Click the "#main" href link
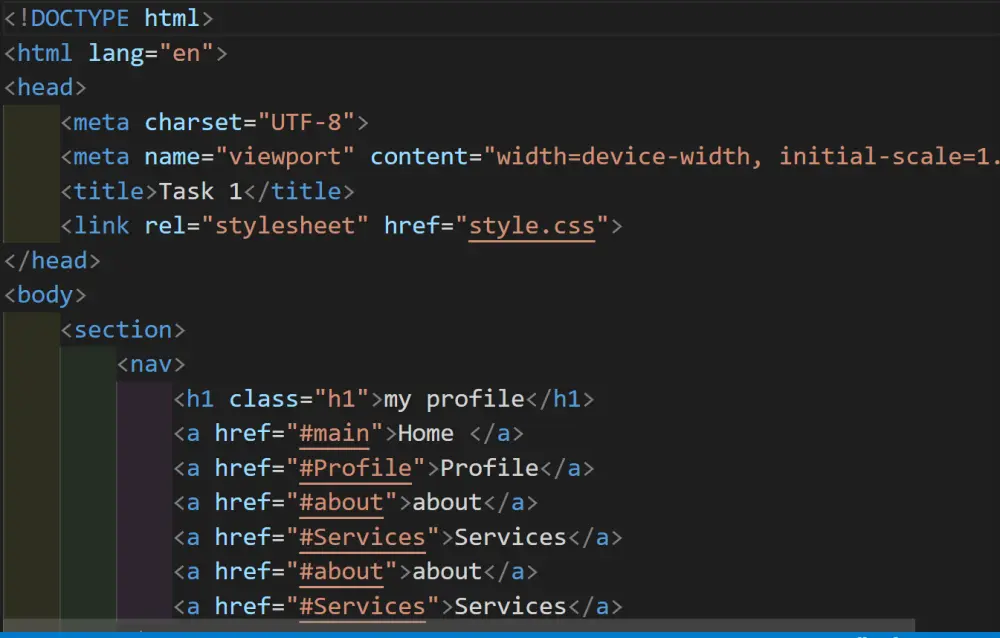 pos(335,433)
